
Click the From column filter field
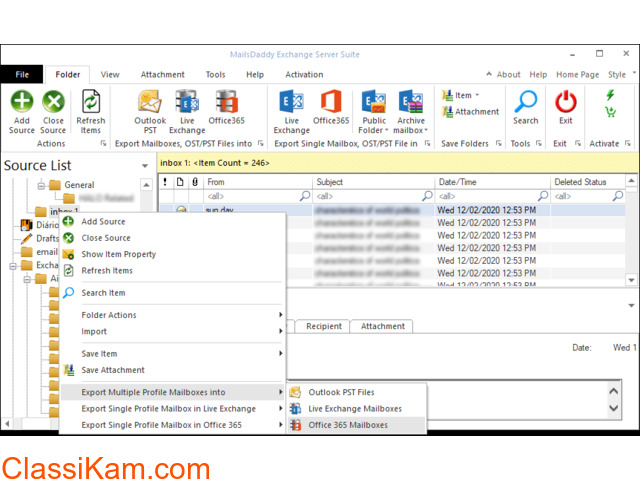(x=258, y=196)
